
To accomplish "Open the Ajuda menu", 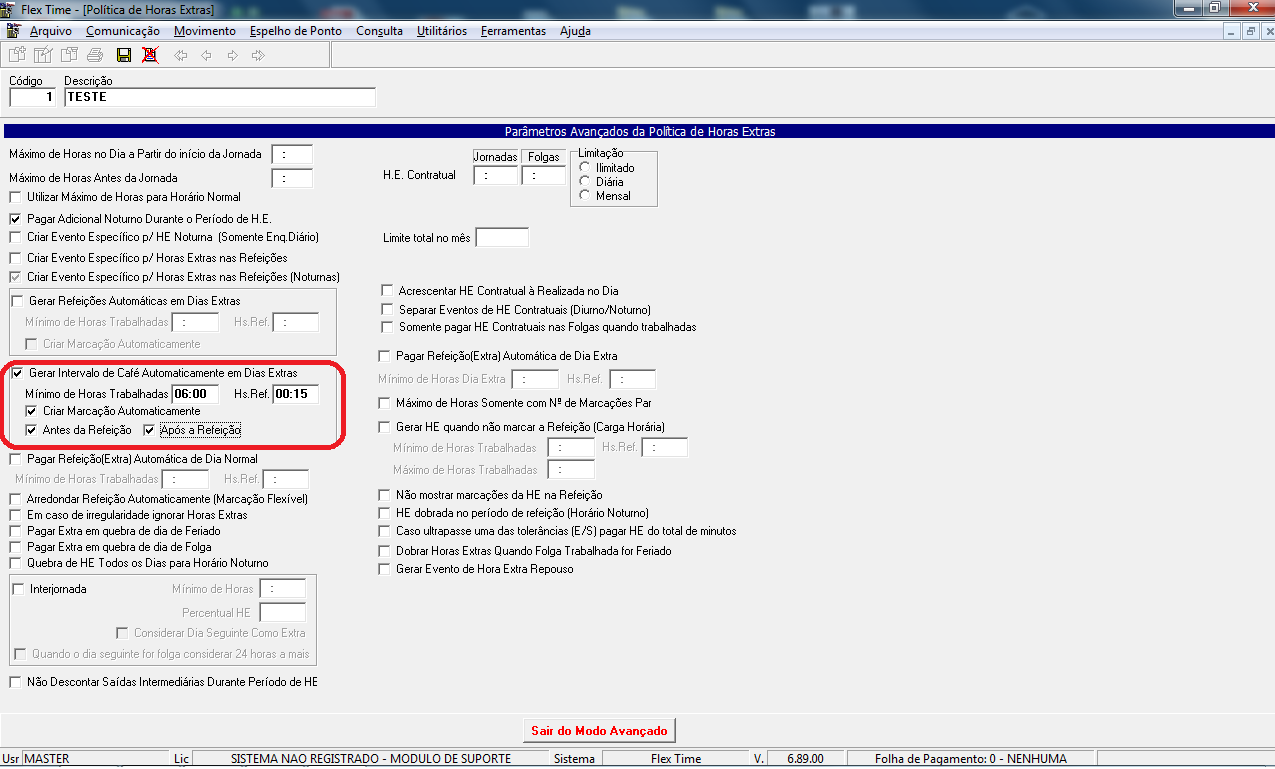I will pyautogui.click(x=575, y=31).
